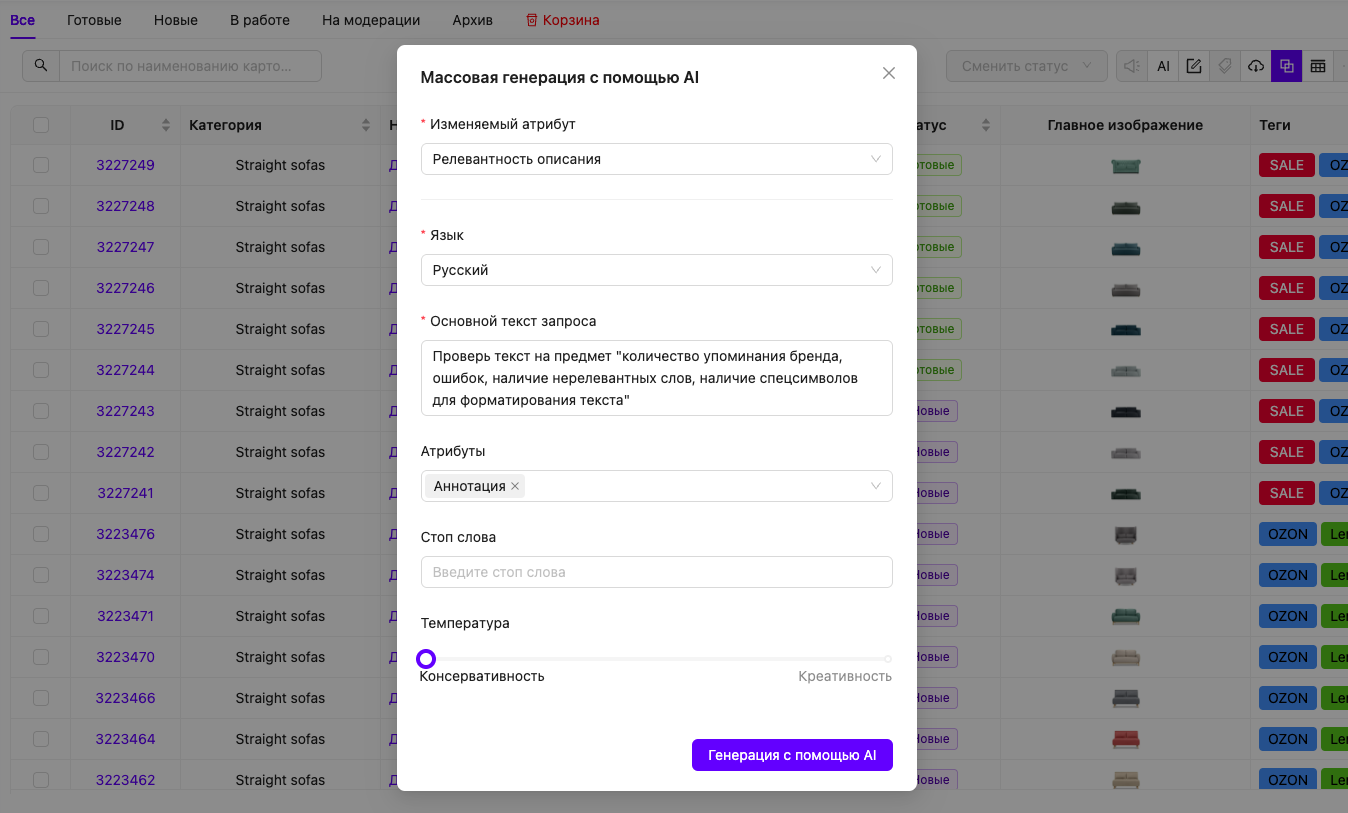1348x813 pixels.
Task: Click the edit pencil toolbar icon
Action: tap(1194, 66)
